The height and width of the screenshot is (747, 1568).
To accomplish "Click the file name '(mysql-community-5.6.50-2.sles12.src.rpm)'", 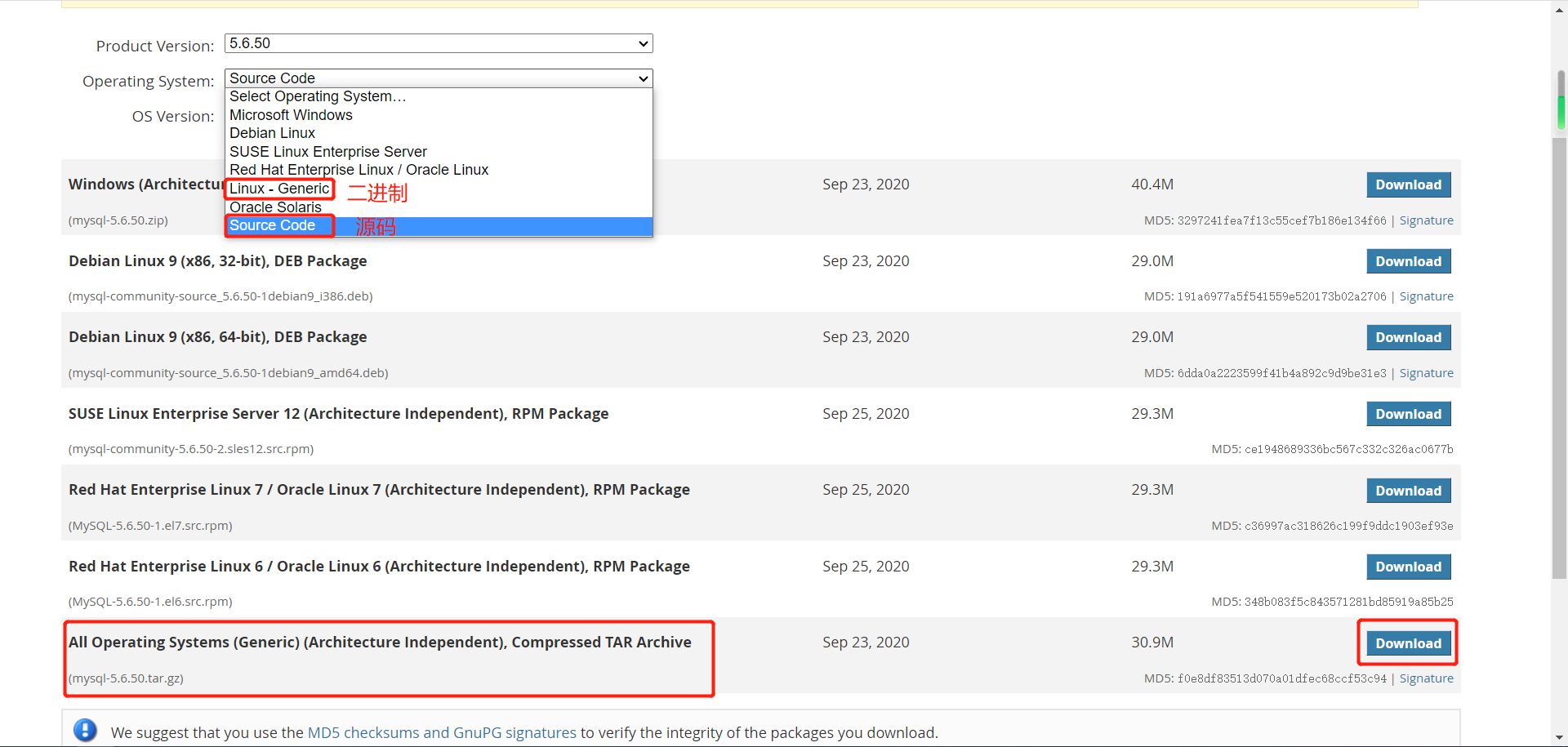I will click(191, 449).
